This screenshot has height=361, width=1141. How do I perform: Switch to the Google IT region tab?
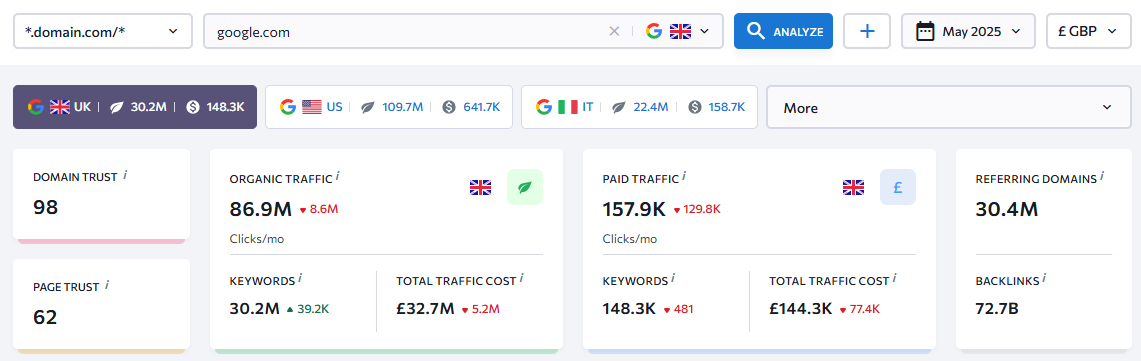pos(640,107)
